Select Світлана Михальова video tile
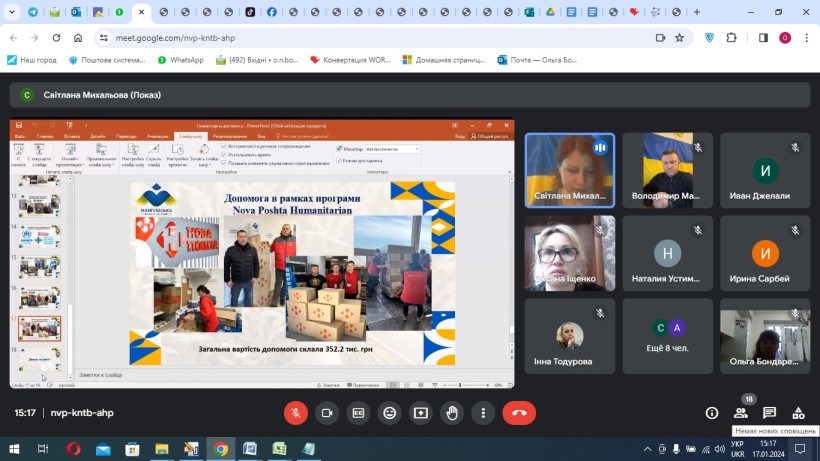The height and width of the screenshot is (461, 820). (x=570, y=170)
